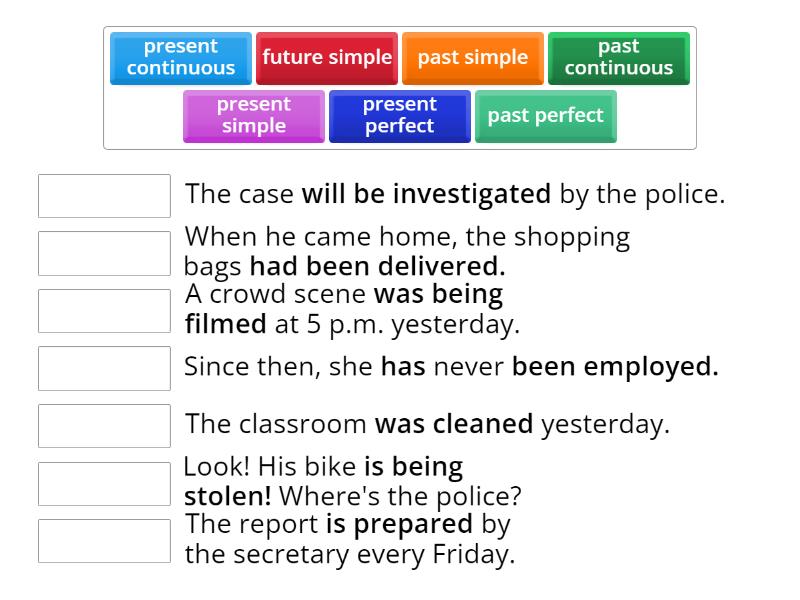
Task: Click the 'Since then, she has never' sentence
Action: pos(451,367)
